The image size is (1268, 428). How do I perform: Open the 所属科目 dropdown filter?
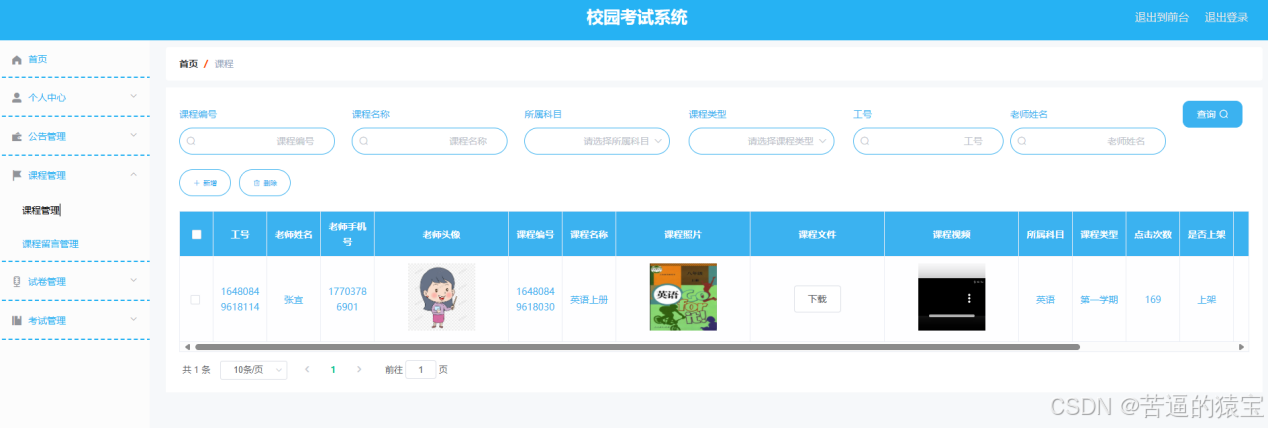(597, 142)
